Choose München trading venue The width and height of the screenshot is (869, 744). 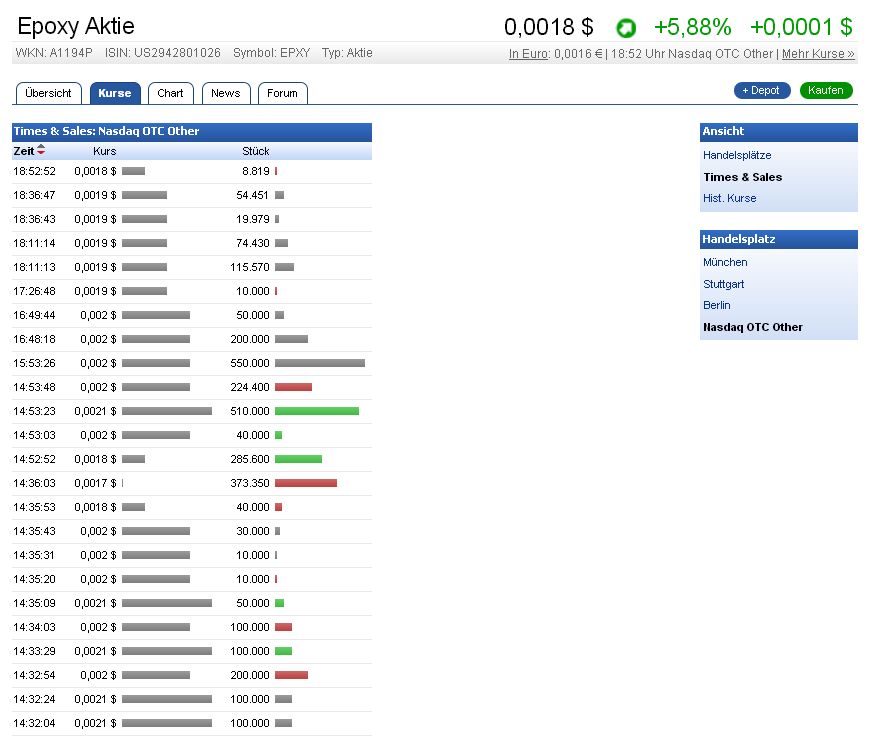pyautogui.click(x=725, y=262)
